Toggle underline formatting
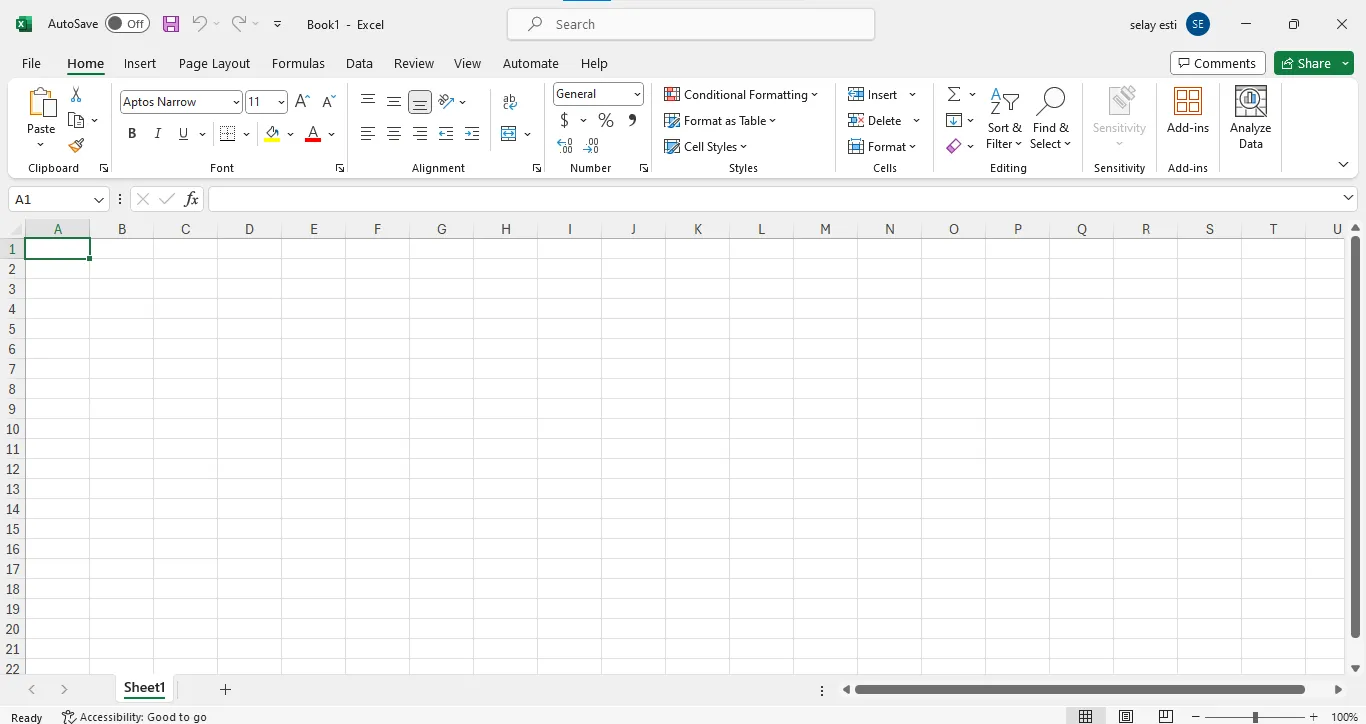Screen dimensions: 1366x724 [182, 133]
